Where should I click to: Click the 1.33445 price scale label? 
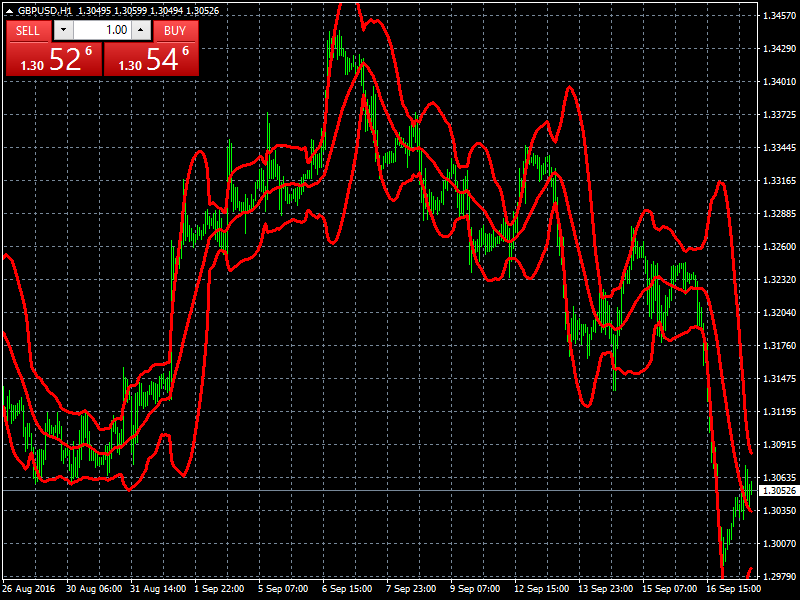click(779, 148)
